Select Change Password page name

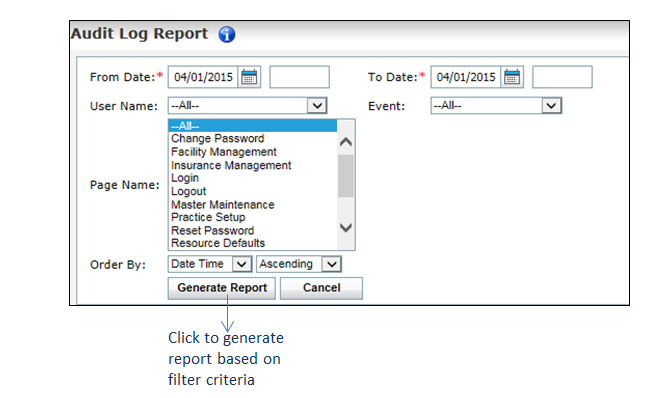pos(217,138)
